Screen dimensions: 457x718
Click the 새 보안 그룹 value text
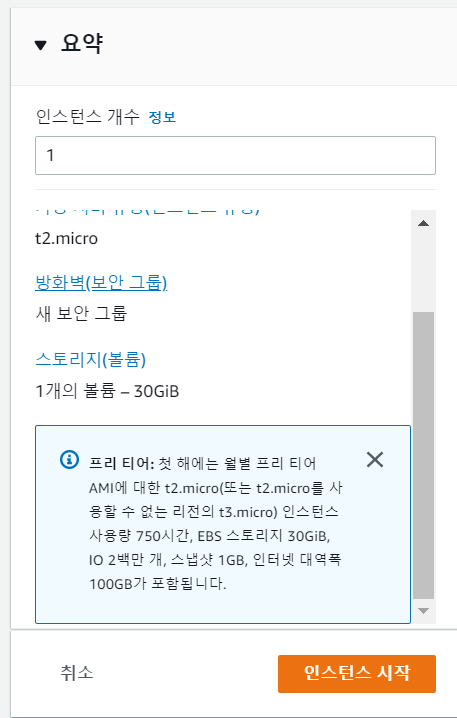tap(81, 314)
